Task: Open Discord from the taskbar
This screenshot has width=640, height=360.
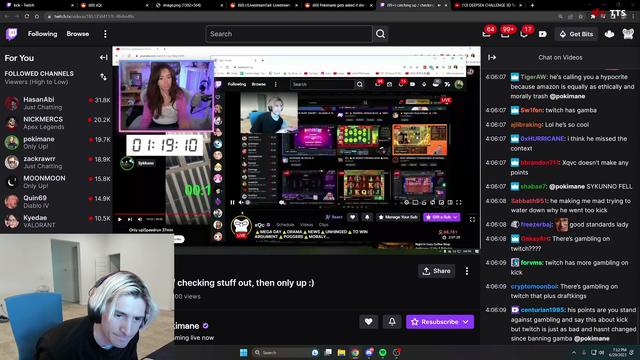Action: (x=369, y=353)
